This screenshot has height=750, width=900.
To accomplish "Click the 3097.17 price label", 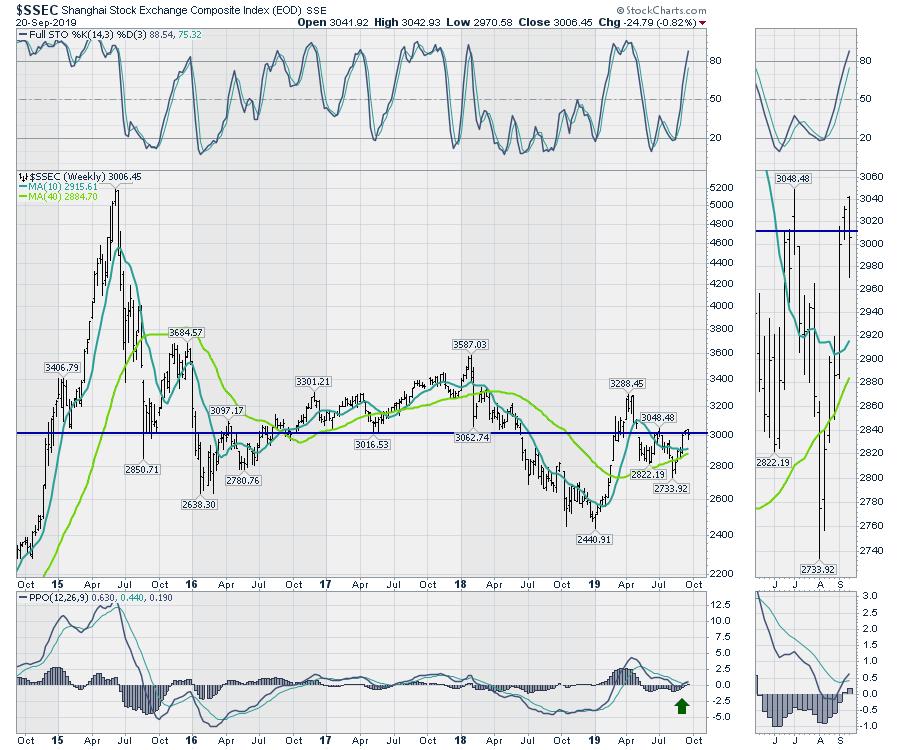I will 227,410.
